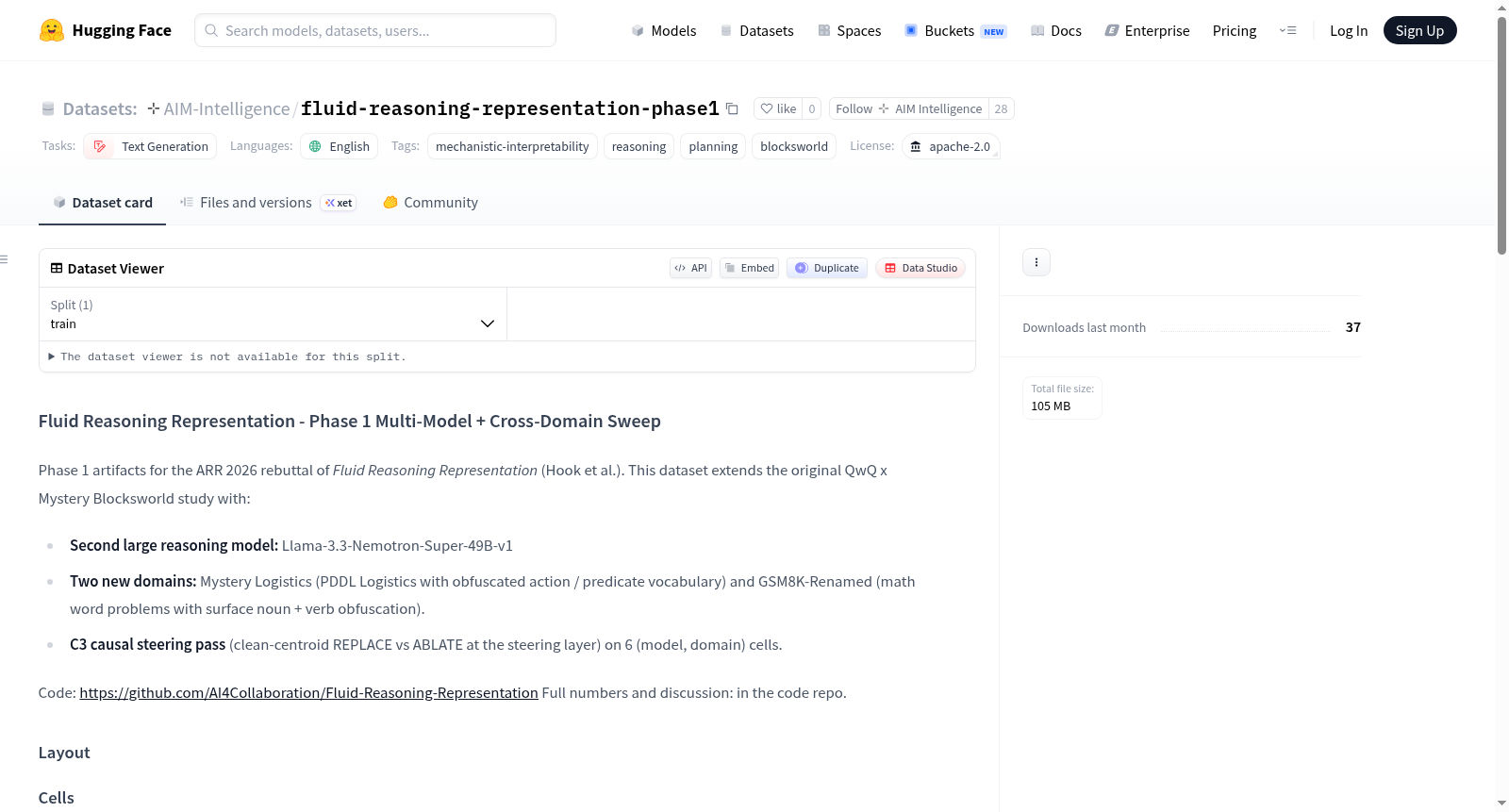The height and width of the screenshot is (812, 1509).
Task: Expand the dataset viewer unavailable message
Action: [227, 356]
